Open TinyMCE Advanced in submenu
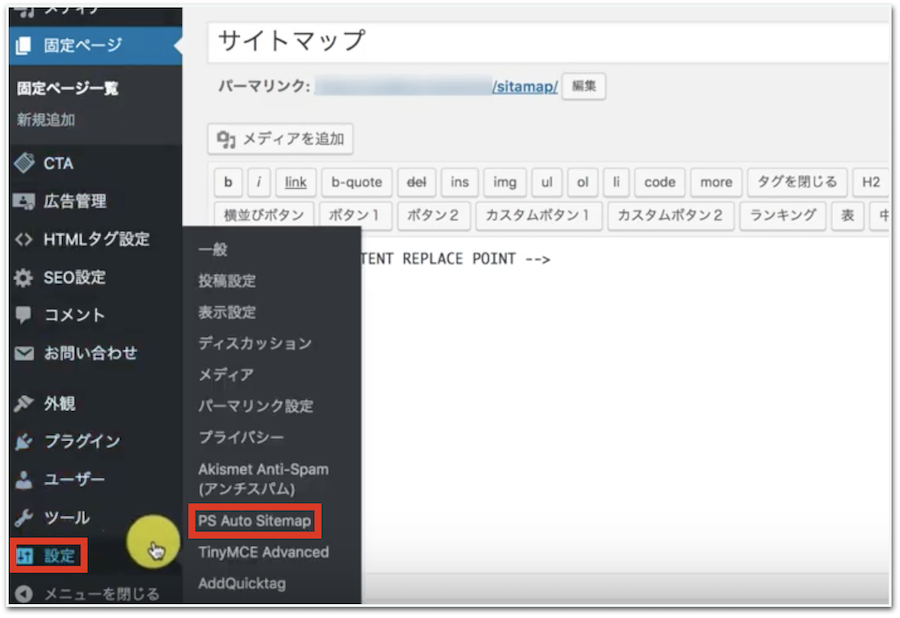Image resolution: width=900 pixels, height=618 pixels. pos(263,552)
